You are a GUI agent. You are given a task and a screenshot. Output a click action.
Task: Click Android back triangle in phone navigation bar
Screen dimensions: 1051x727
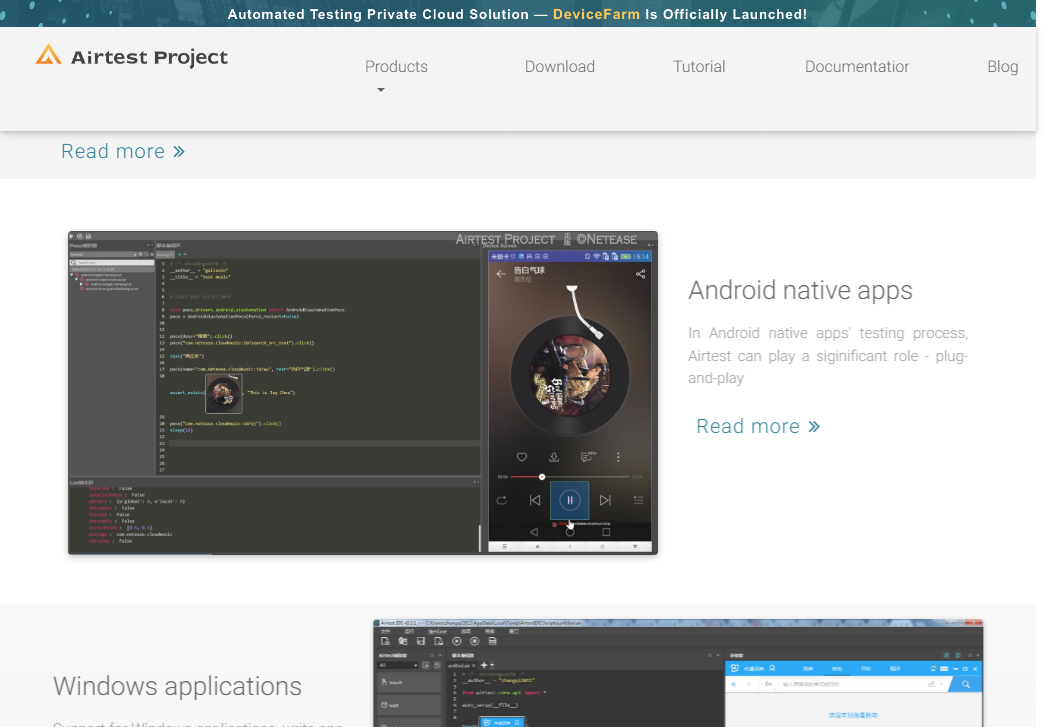point(534,532)
